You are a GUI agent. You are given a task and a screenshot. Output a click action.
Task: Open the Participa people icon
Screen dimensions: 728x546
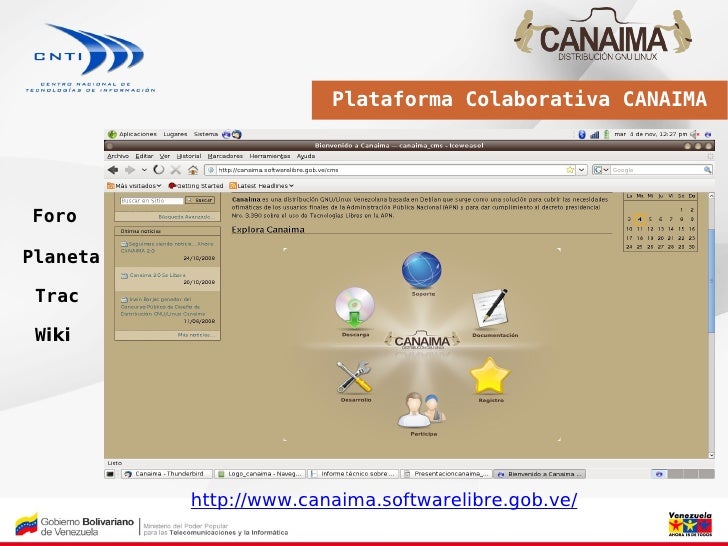pos(422,410)
